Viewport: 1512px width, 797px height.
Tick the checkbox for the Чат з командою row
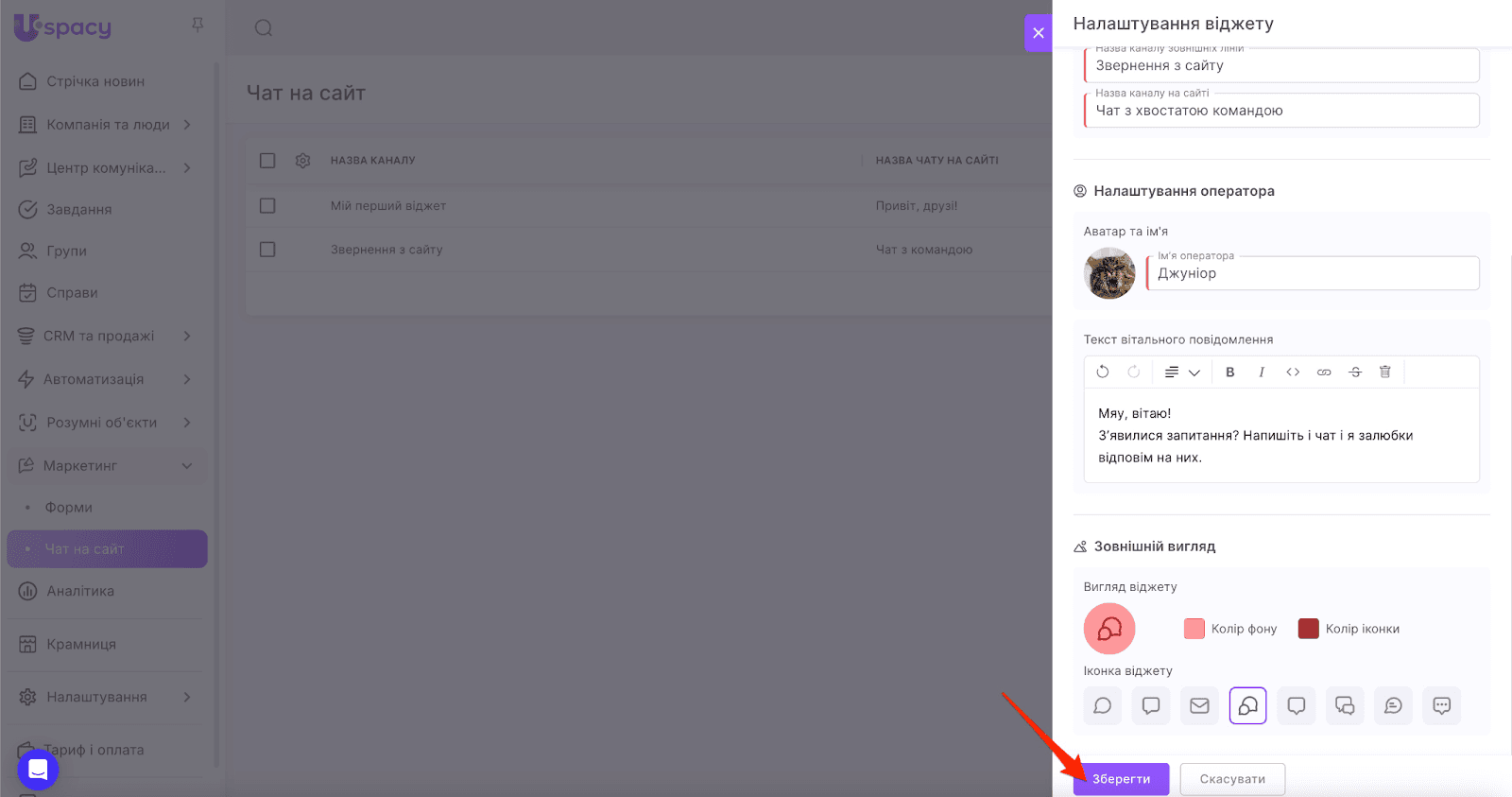[267, 250]
